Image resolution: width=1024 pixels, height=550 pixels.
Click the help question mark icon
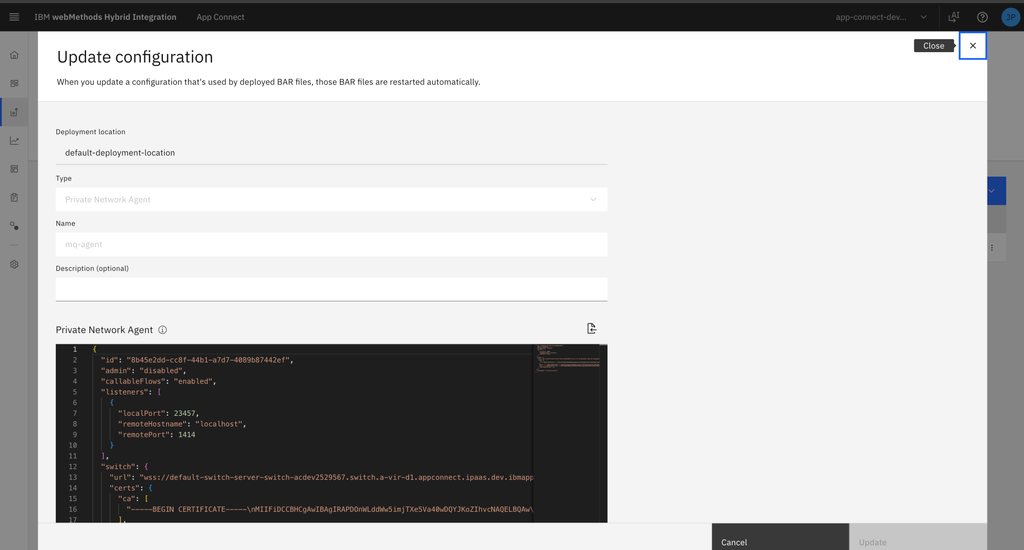tap(982, 17)
